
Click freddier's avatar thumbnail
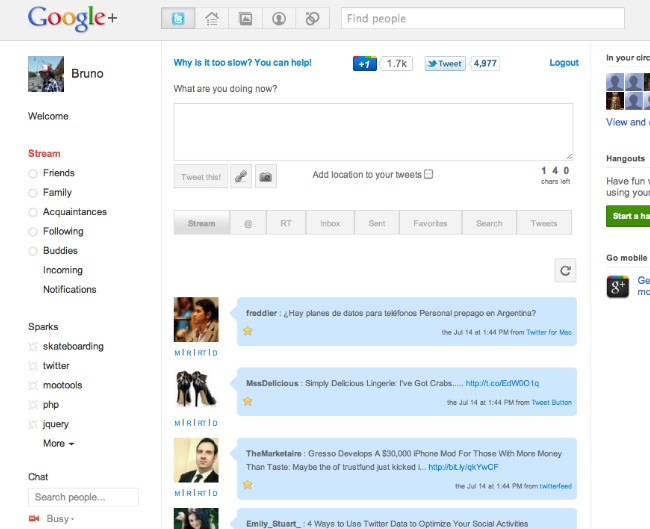click(x=196, y=319)
